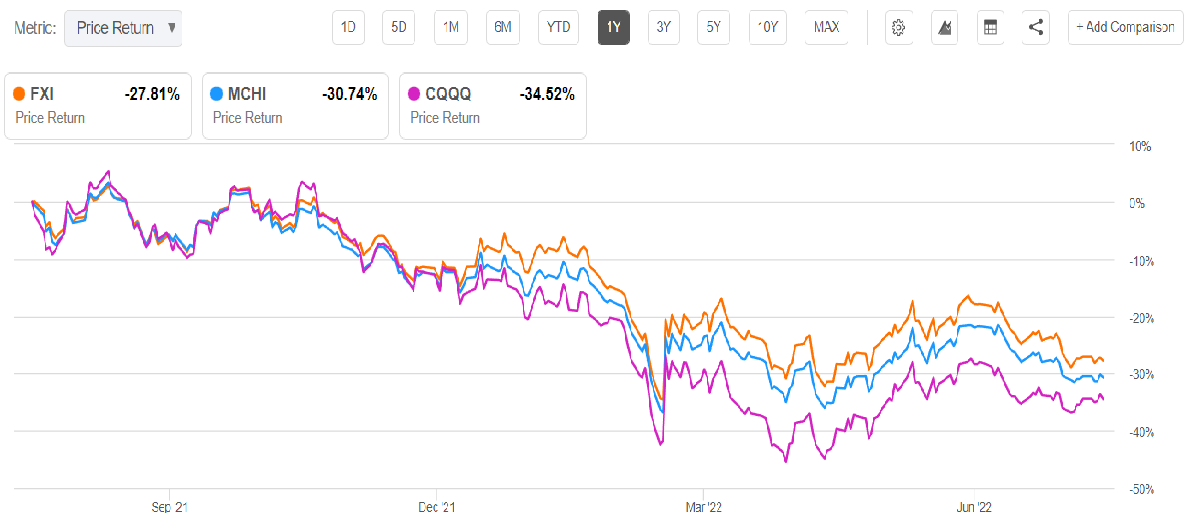Click the FXI price return card
Image resolution: width=1187 pixels, height=519 pixels.
tap(98, 105)
